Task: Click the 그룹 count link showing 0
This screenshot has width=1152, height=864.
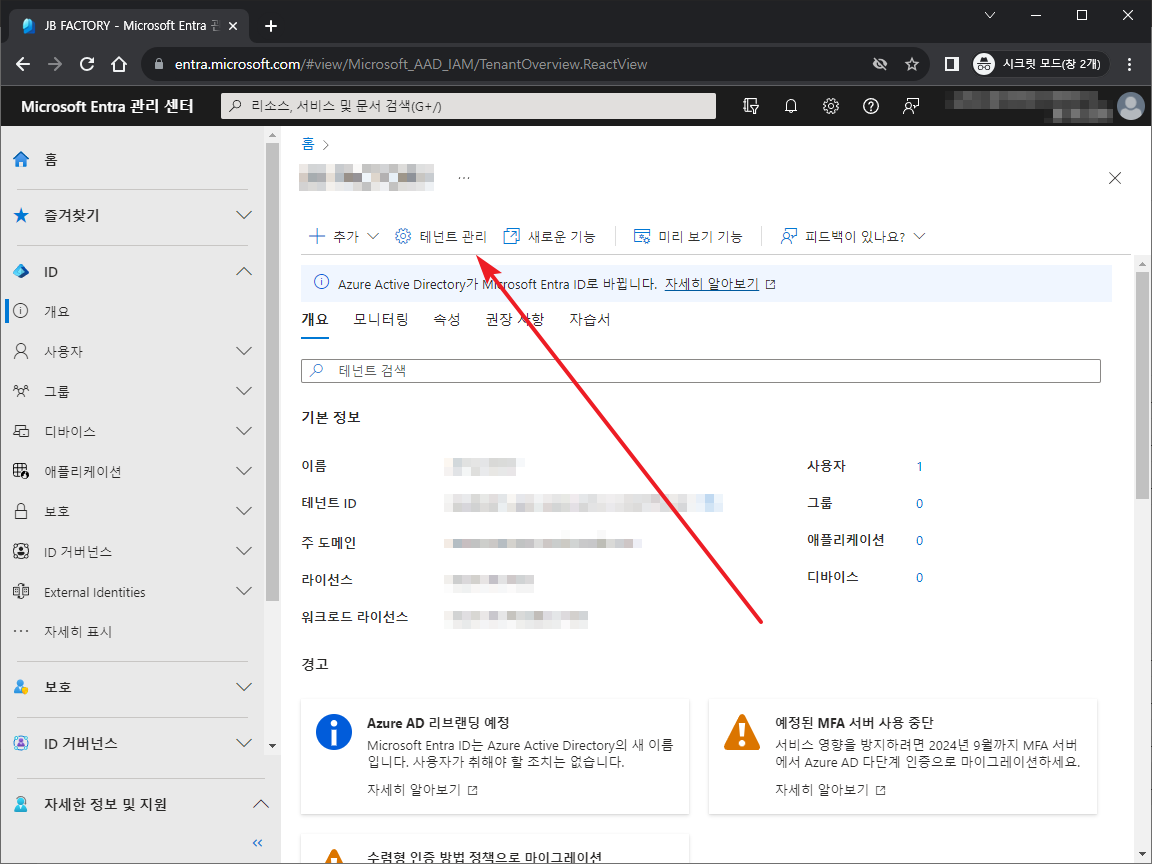Action: pos(919,503)
